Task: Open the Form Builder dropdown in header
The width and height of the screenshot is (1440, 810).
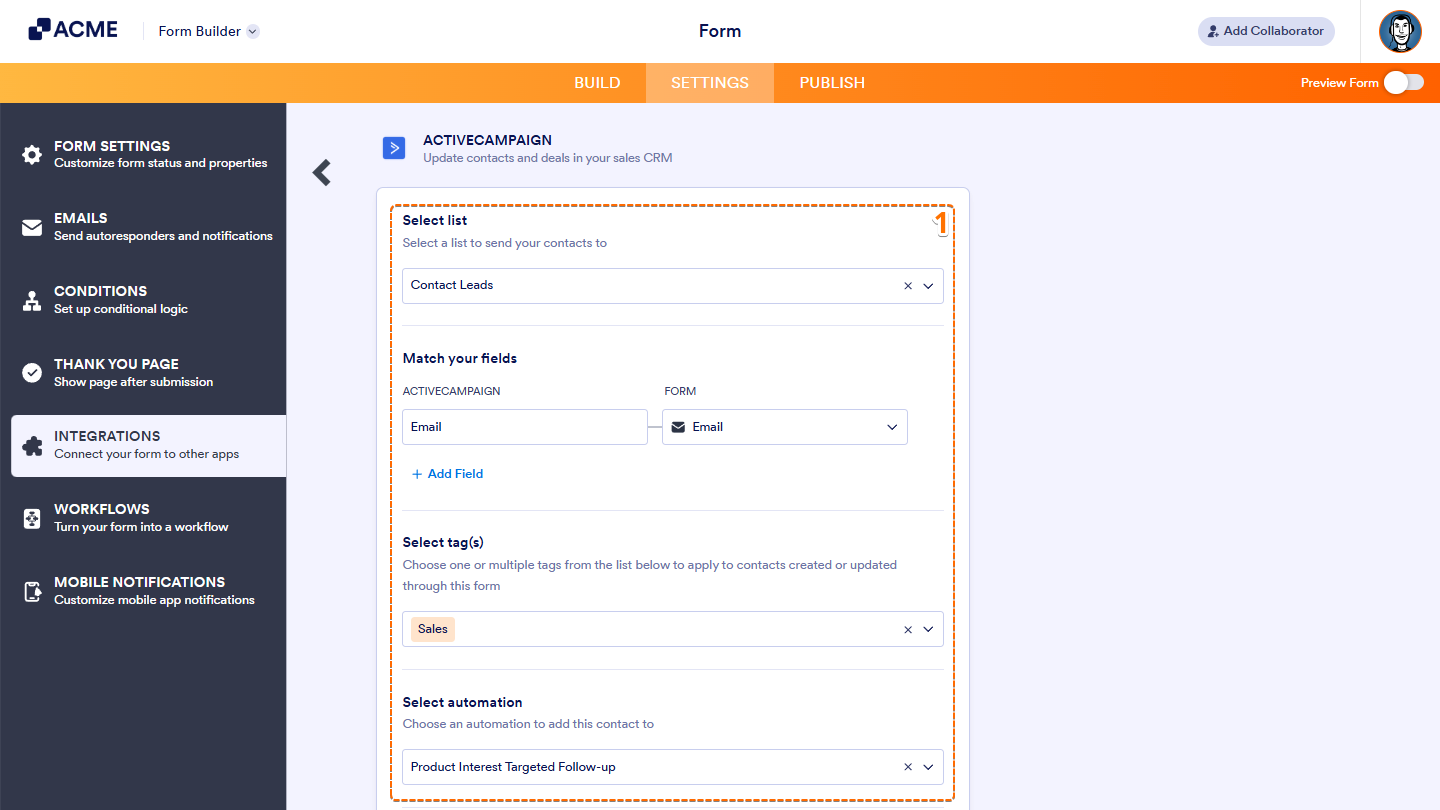Action: click(x=208, y=31)
